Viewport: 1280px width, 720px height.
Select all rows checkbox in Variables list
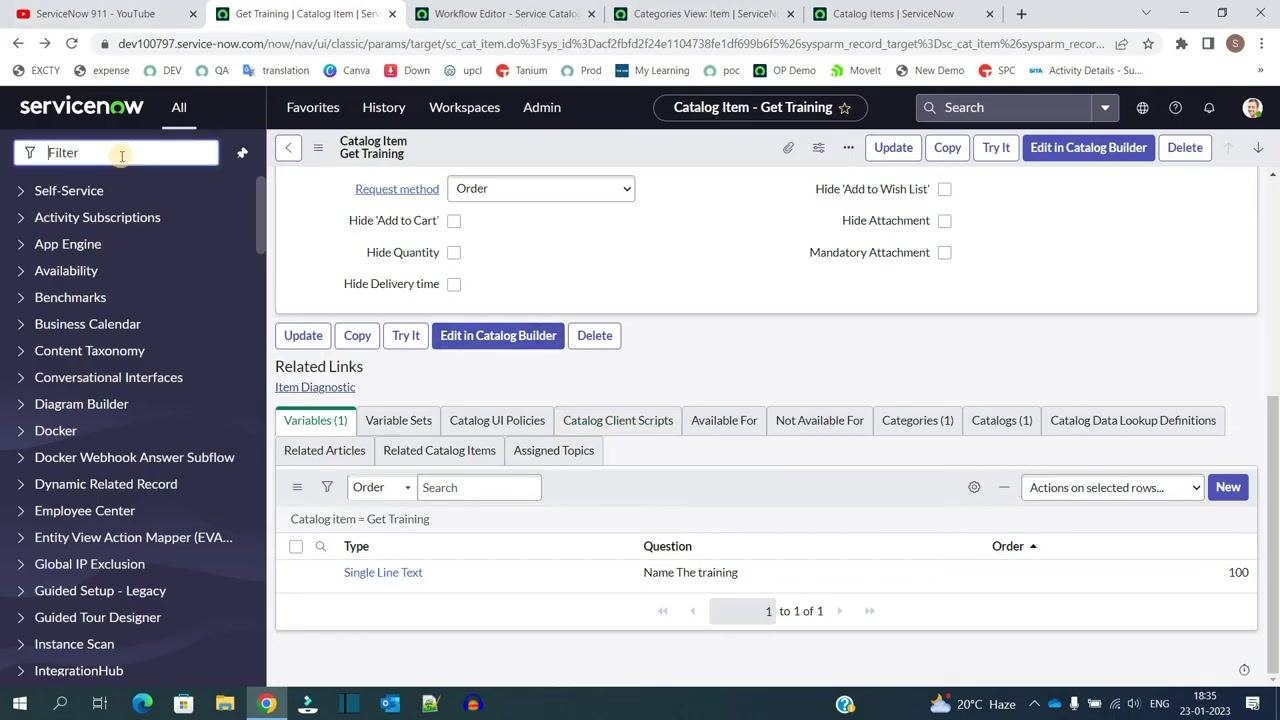pos(296,546)
